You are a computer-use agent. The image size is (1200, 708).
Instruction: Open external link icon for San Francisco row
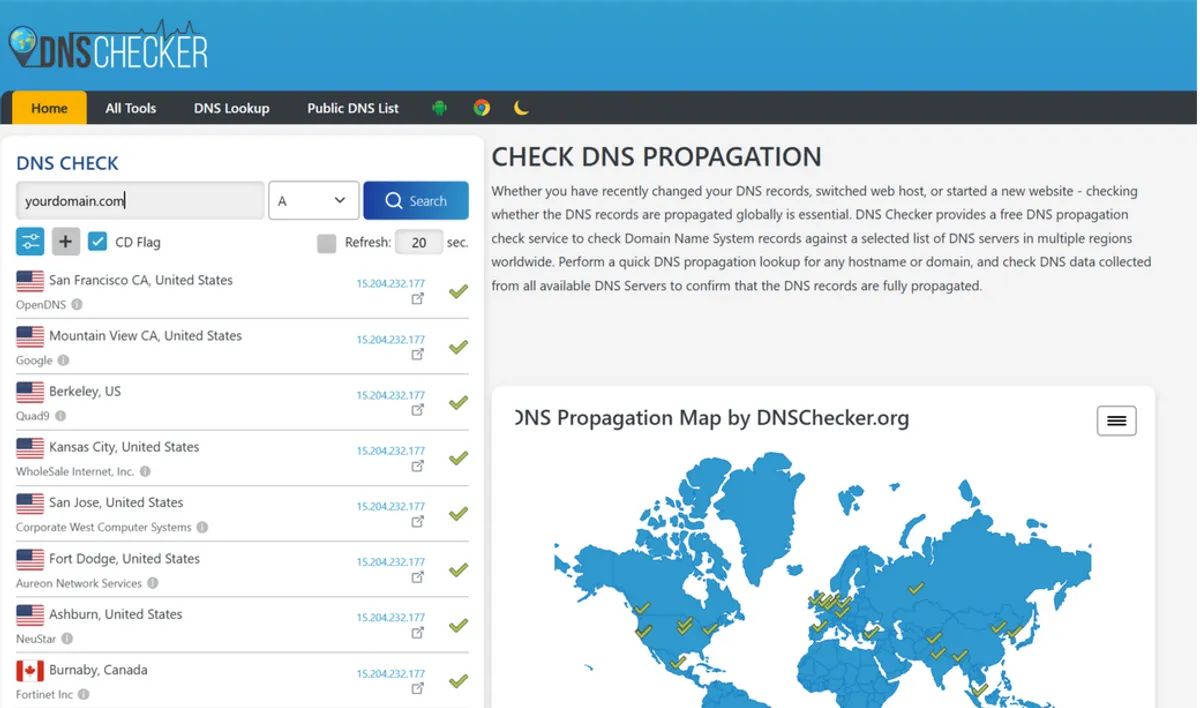[418, 299]
